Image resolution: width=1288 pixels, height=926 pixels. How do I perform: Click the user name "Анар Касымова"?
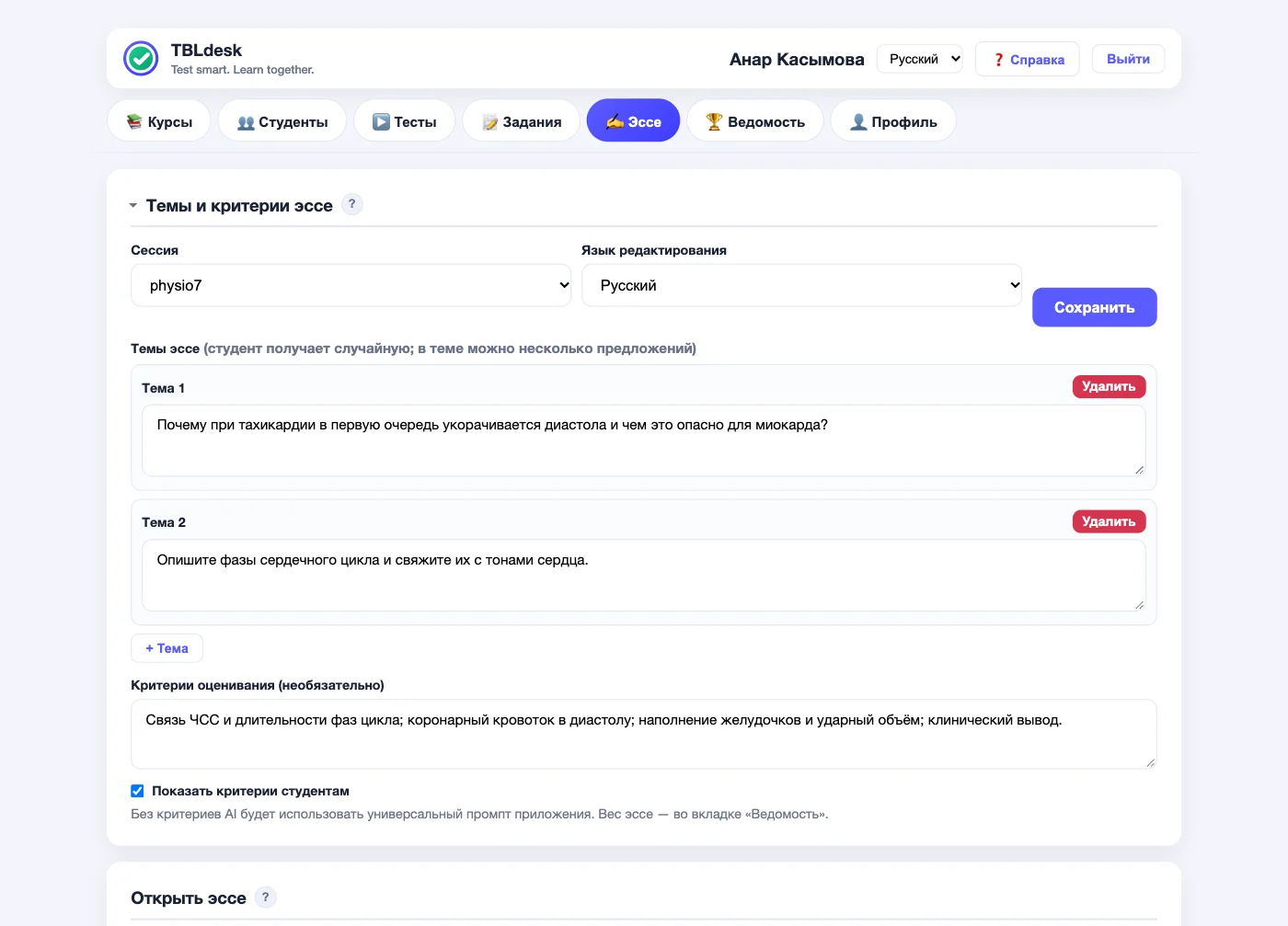click(x=797, y=59)
